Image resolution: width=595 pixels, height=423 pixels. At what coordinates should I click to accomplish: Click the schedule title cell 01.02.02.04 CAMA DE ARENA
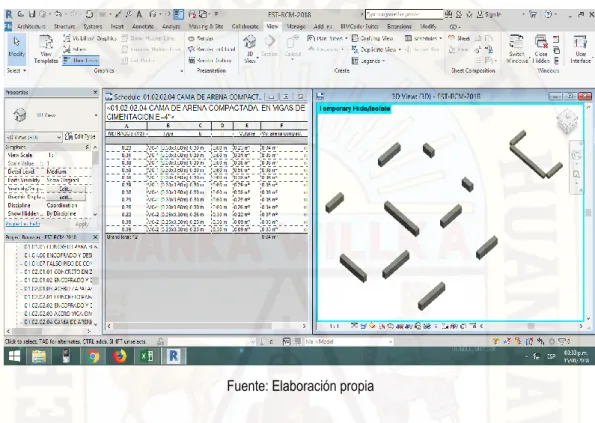[206, 112]
